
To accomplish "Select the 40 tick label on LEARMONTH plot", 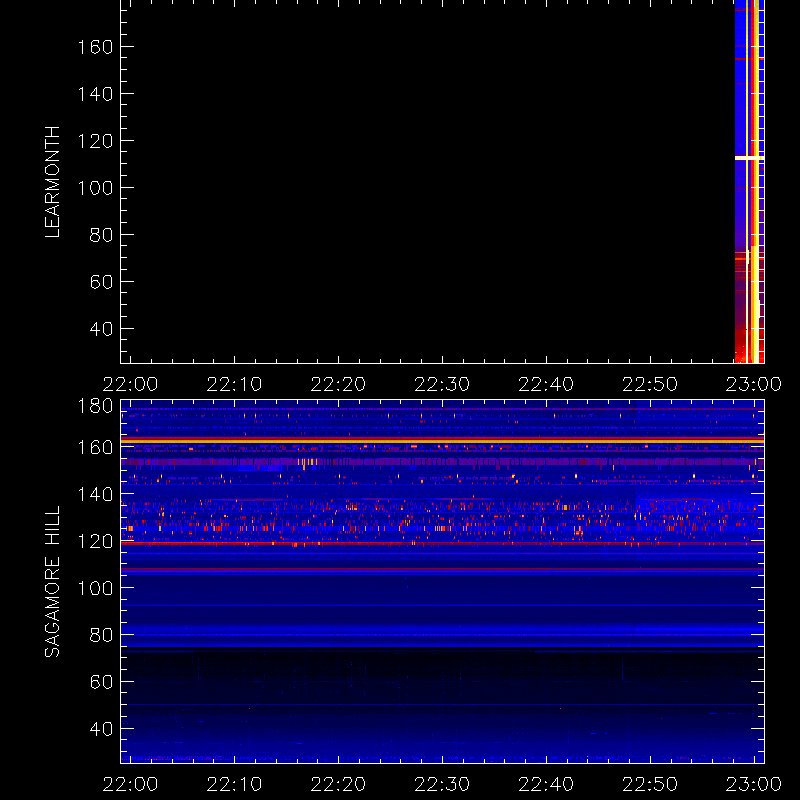I will (101, 329).
